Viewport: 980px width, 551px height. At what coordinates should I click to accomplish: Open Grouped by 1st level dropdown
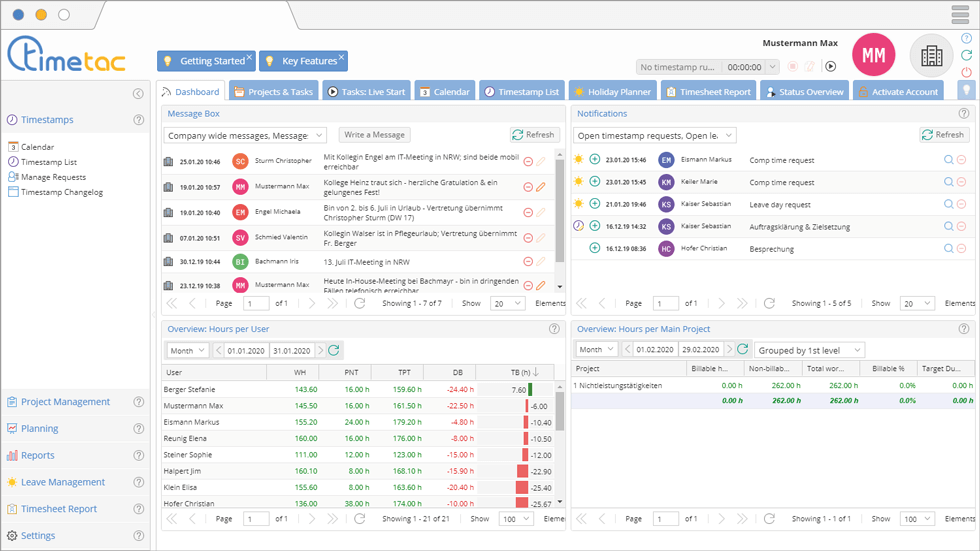point(808,351)
